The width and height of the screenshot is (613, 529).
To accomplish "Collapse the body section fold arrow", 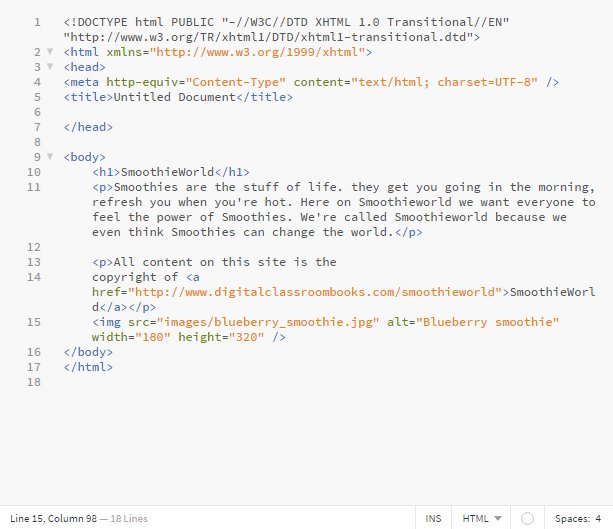I will [49, 157].
